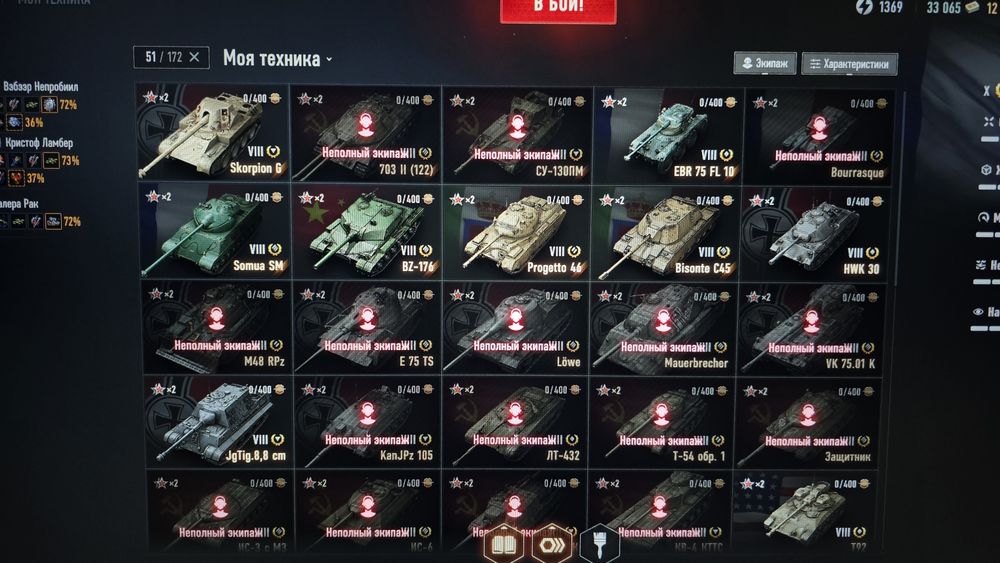This screenshot has width=1000, height=563.
Task: Open the paint brush customization icon
Action: point(599,544)
